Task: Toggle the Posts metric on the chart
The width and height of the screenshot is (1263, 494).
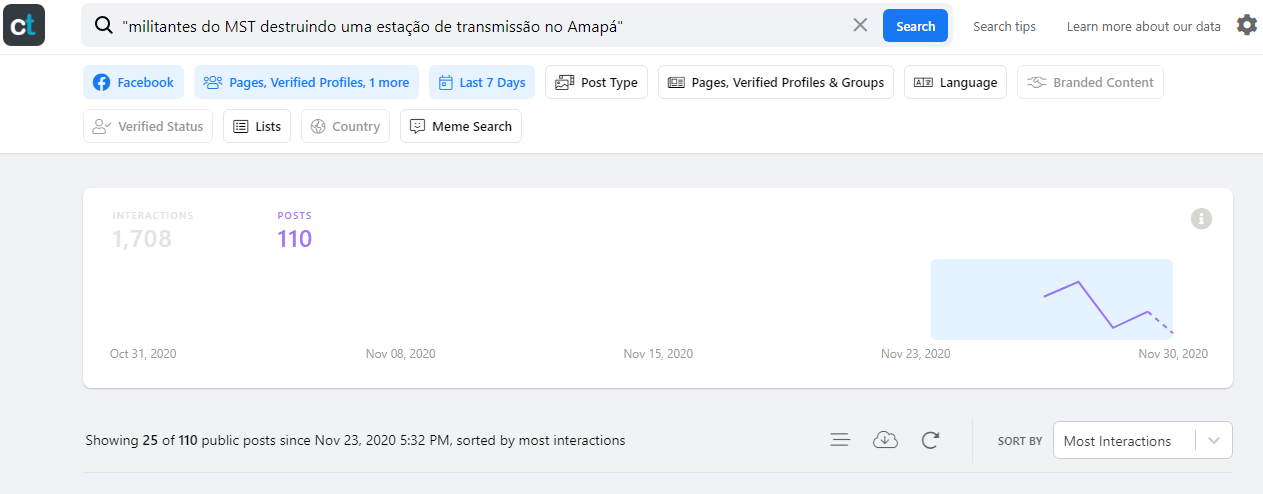Action: coord(295,231)
